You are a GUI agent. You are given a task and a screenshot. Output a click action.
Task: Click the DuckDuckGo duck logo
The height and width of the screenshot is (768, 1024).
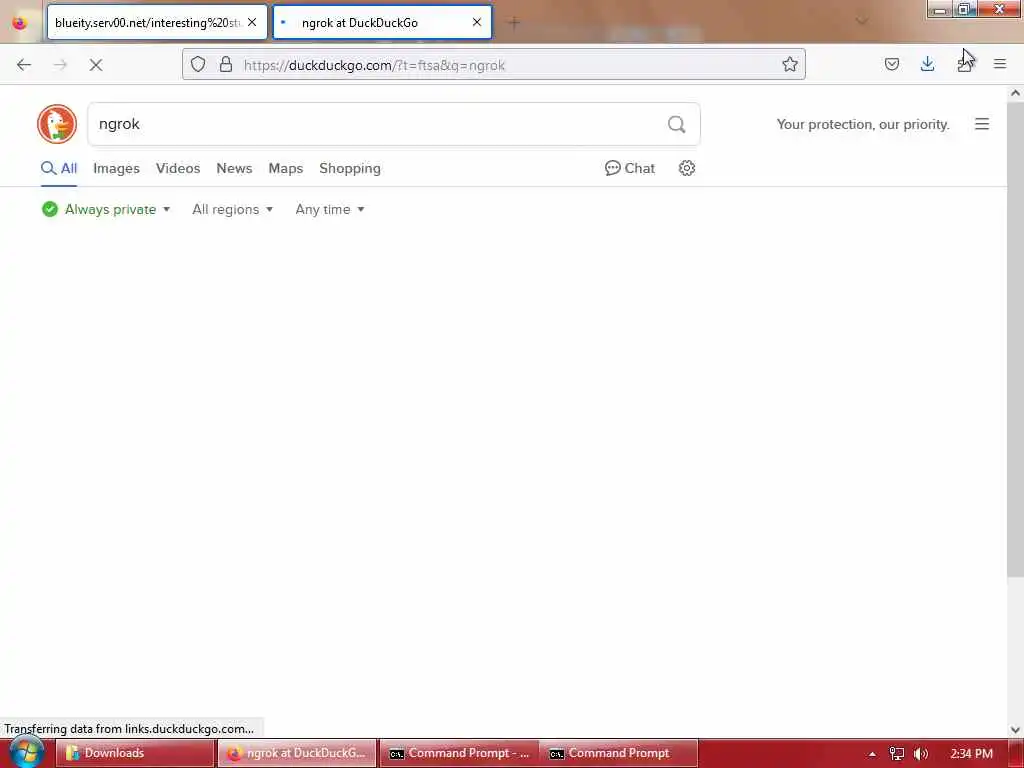[x=57, y=124]
